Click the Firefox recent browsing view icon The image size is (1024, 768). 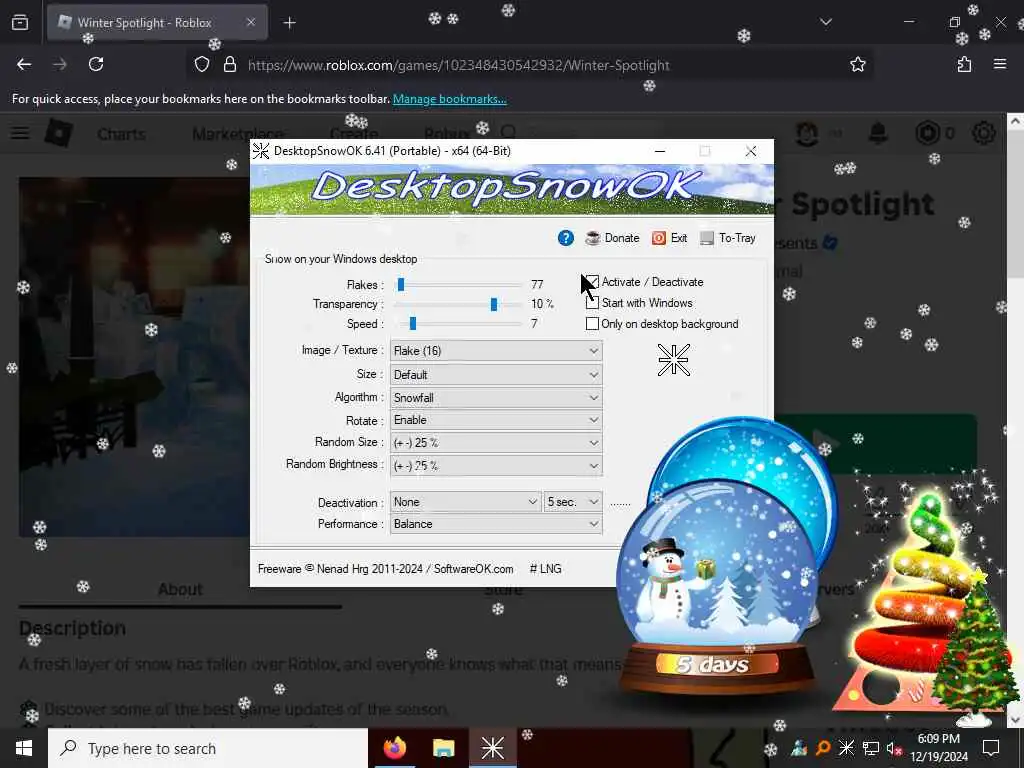pyautogui.click(x=20, y=22)
